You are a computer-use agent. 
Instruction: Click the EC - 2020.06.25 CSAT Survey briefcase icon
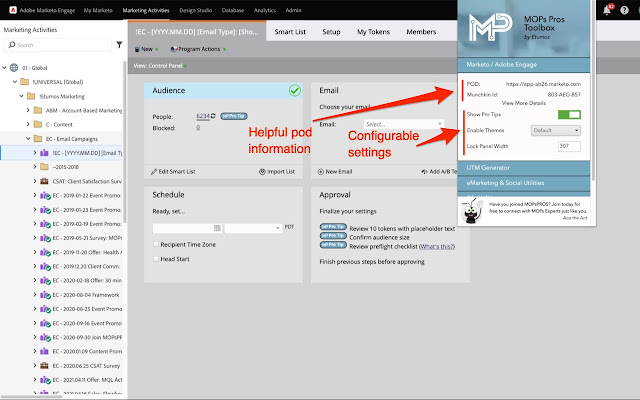(x=44, y=365)
